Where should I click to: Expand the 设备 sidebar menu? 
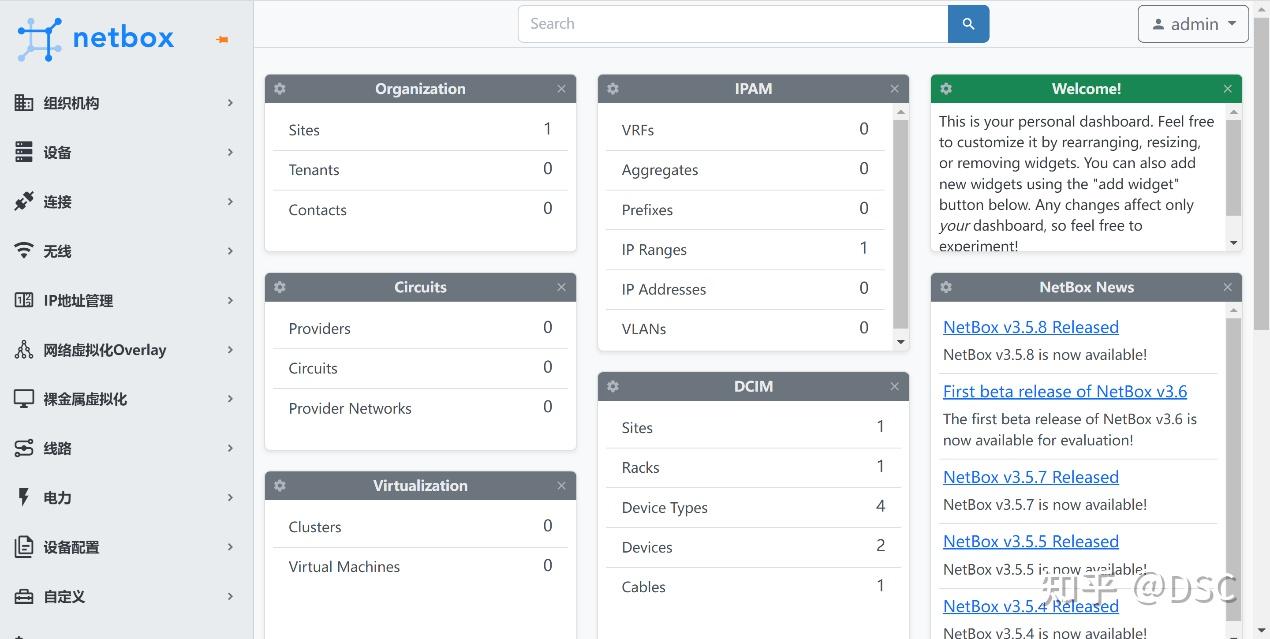125,152
